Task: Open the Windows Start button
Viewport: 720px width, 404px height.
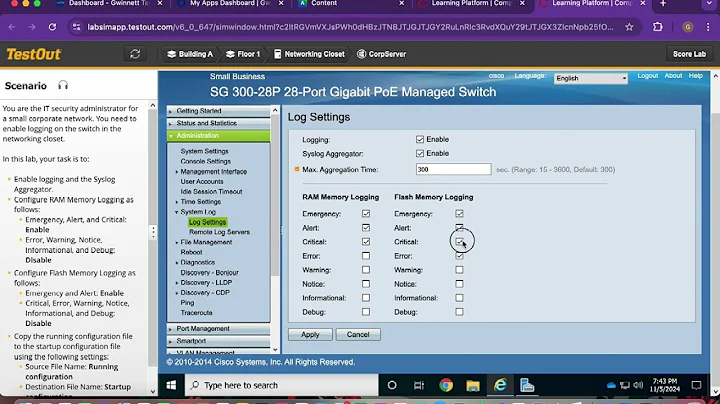Action: click(x=171, y=385)
